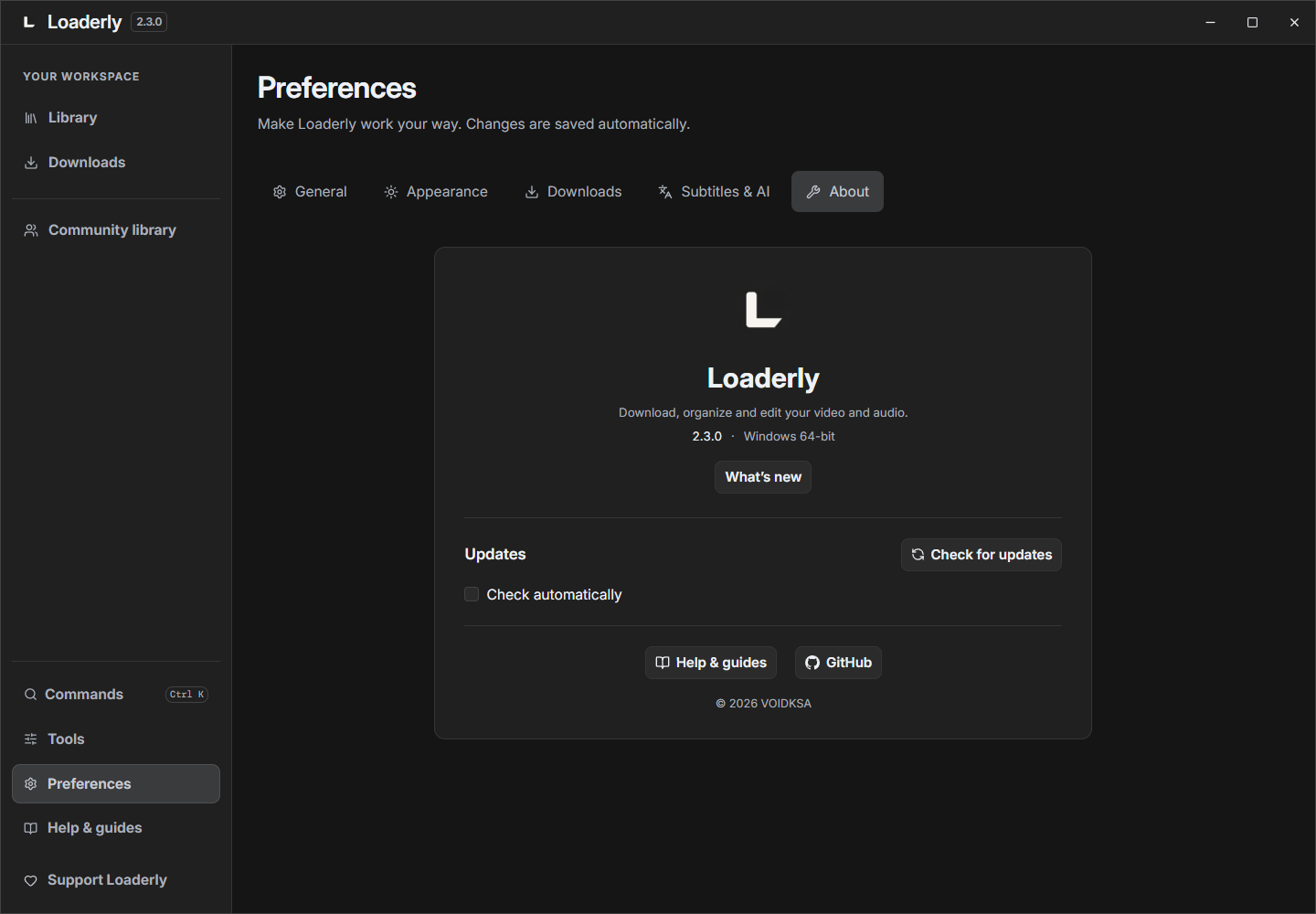Click the GitHub octocat icon

tap(812, 663)
